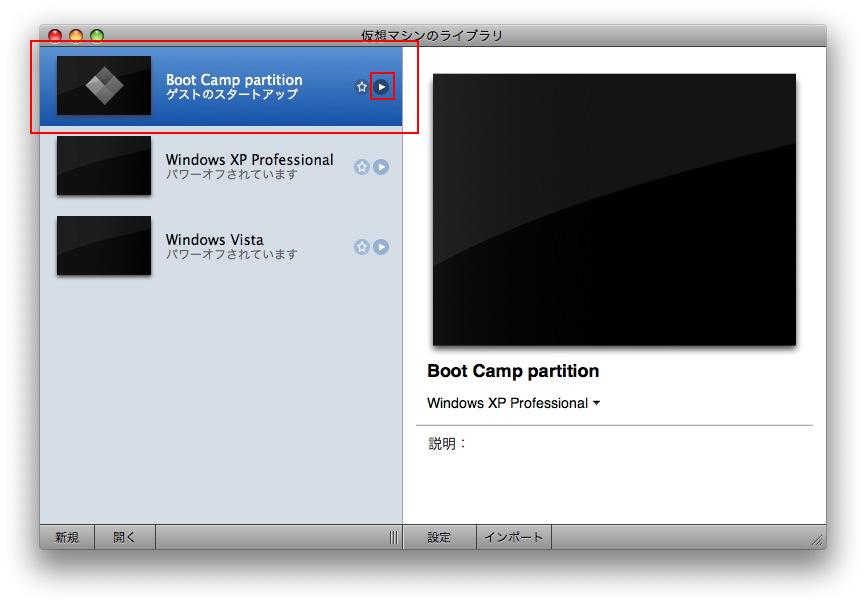
Task: Toggle favorite star for Windows XP Professional
Action: [362, 167]
